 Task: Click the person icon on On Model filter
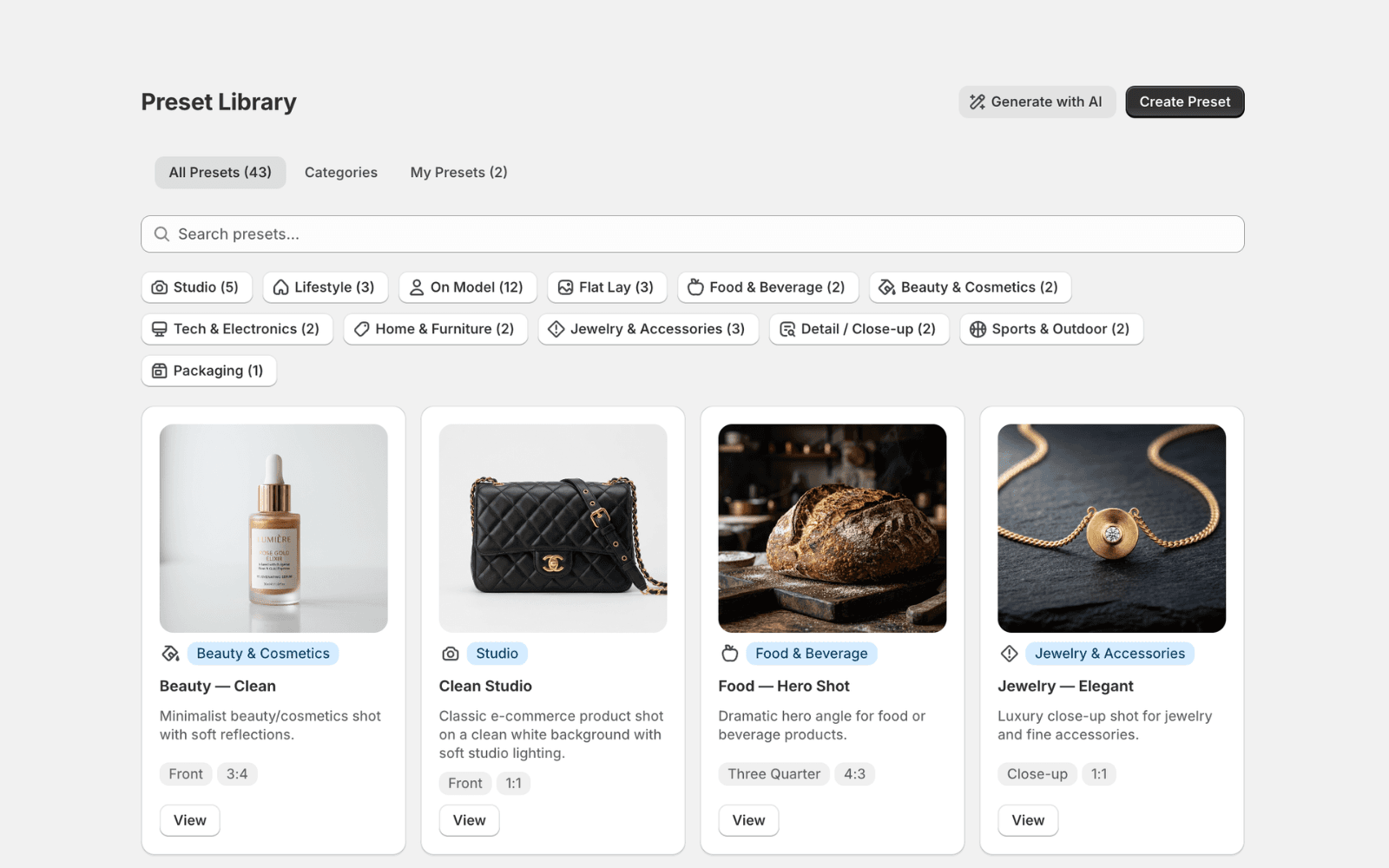[x=417, y=287]
